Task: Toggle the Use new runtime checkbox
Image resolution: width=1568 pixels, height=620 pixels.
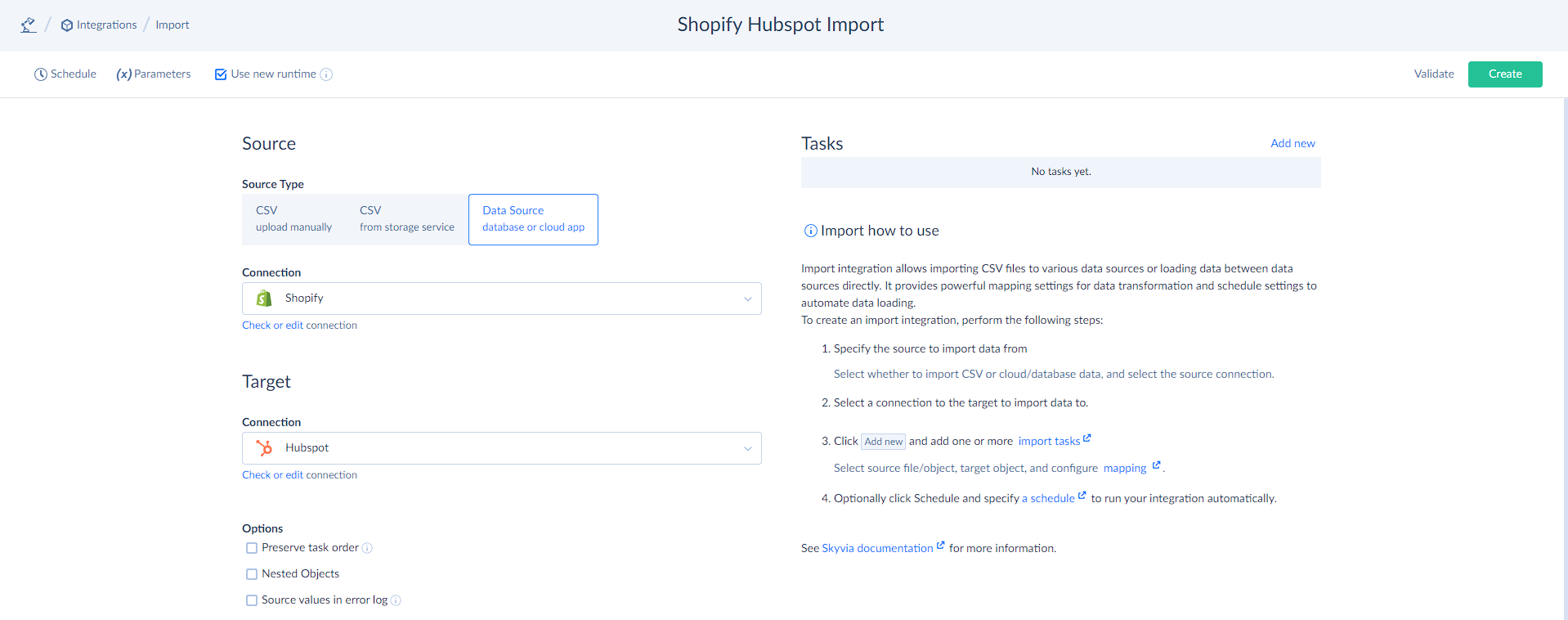Action: click(x=221, y=74)
